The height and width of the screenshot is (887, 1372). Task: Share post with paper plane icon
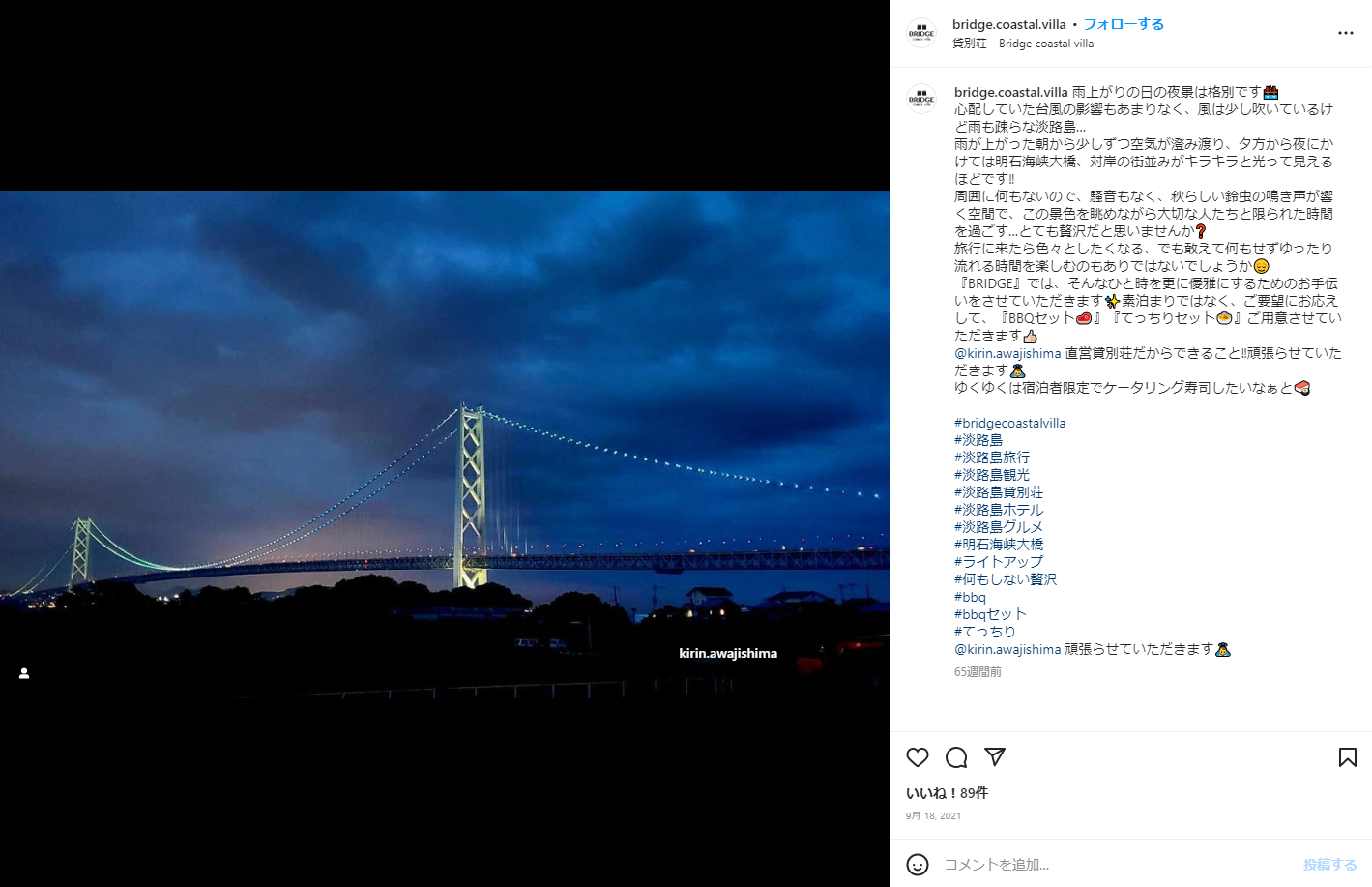coord(995,757)
